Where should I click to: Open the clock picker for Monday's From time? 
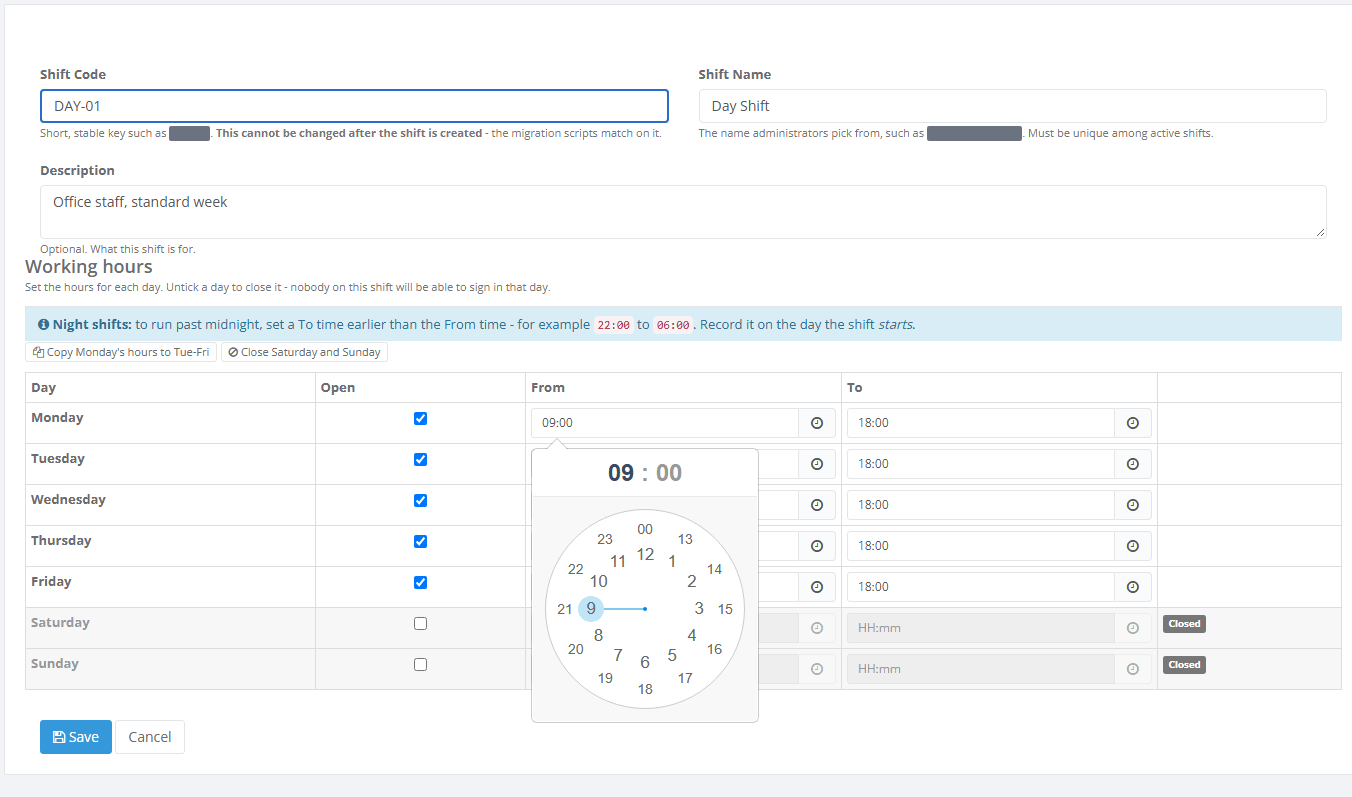[x=817, y=423]
